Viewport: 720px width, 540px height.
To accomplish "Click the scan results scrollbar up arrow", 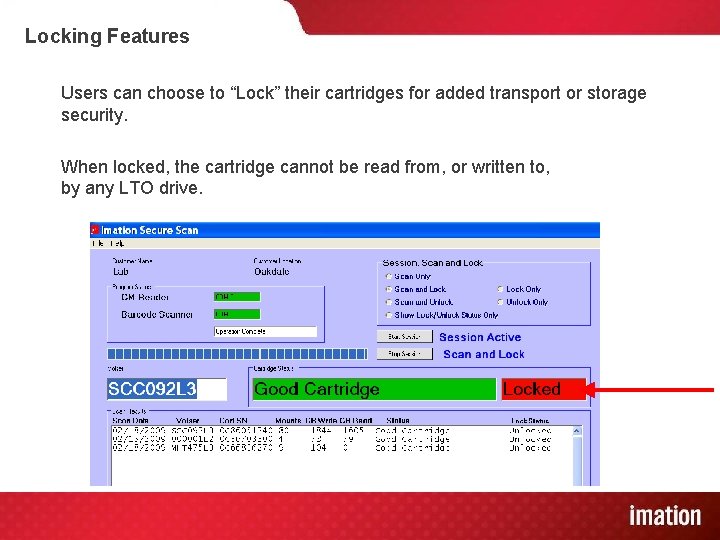I will (x=577, y=431).
